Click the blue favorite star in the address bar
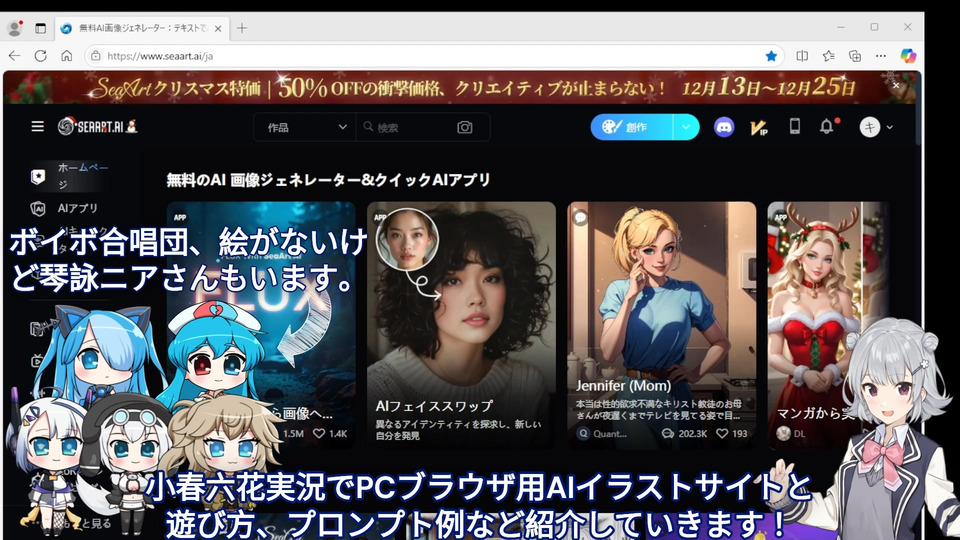This screenshot has height=540, width=960. [x=771, y=56]
